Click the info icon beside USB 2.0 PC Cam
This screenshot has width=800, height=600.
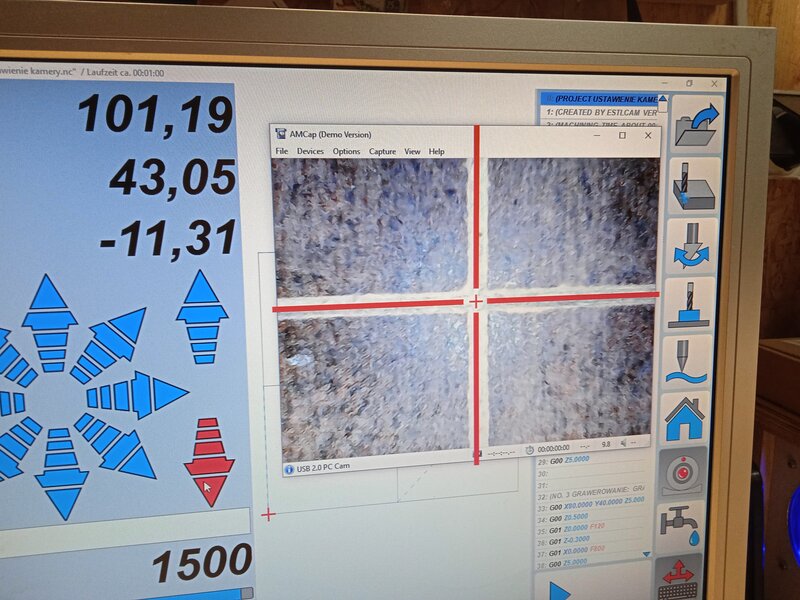click(x=289, y=469)
